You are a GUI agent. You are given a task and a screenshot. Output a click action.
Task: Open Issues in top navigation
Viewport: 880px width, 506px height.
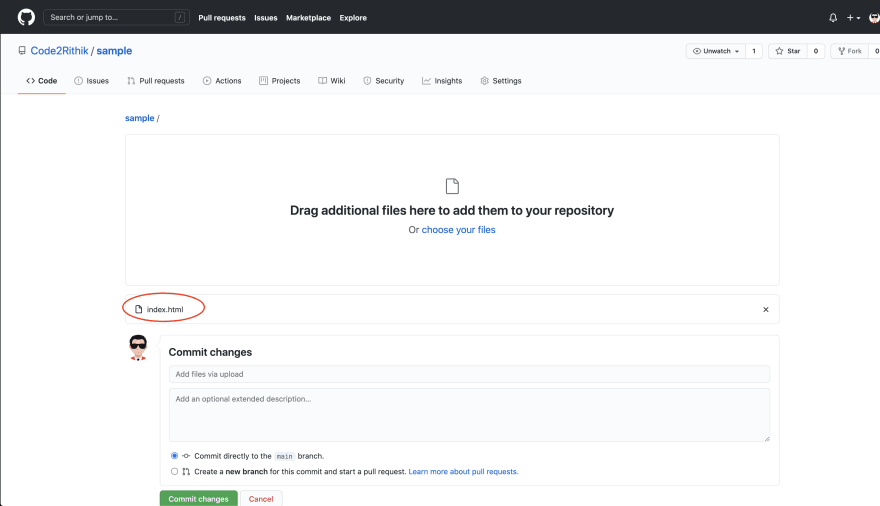click(265, 18)
